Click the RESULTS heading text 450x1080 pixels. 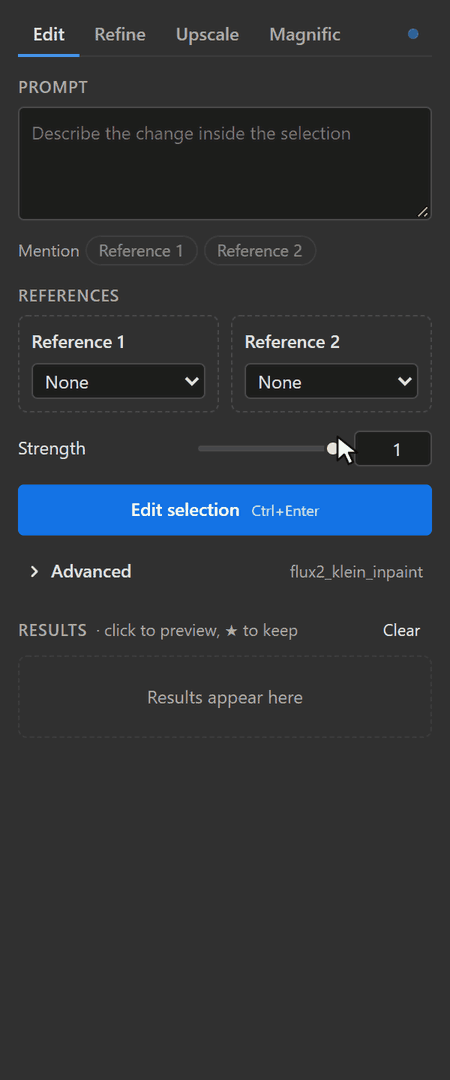pos(52,630)
